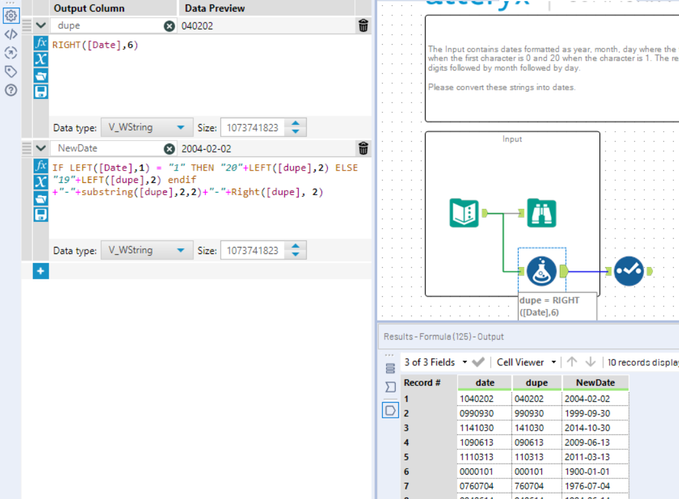Grab the dupe expression reorder handle

(27, 26)
